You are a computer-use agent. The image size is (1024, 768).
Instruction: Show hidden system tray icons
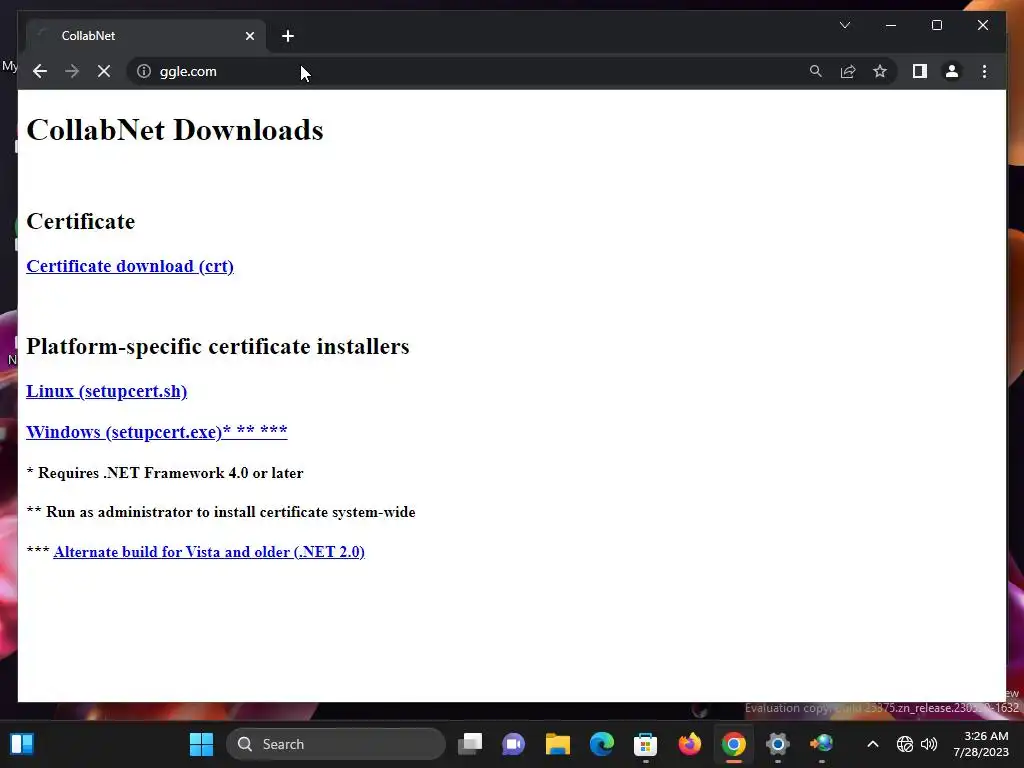point(872,744)
